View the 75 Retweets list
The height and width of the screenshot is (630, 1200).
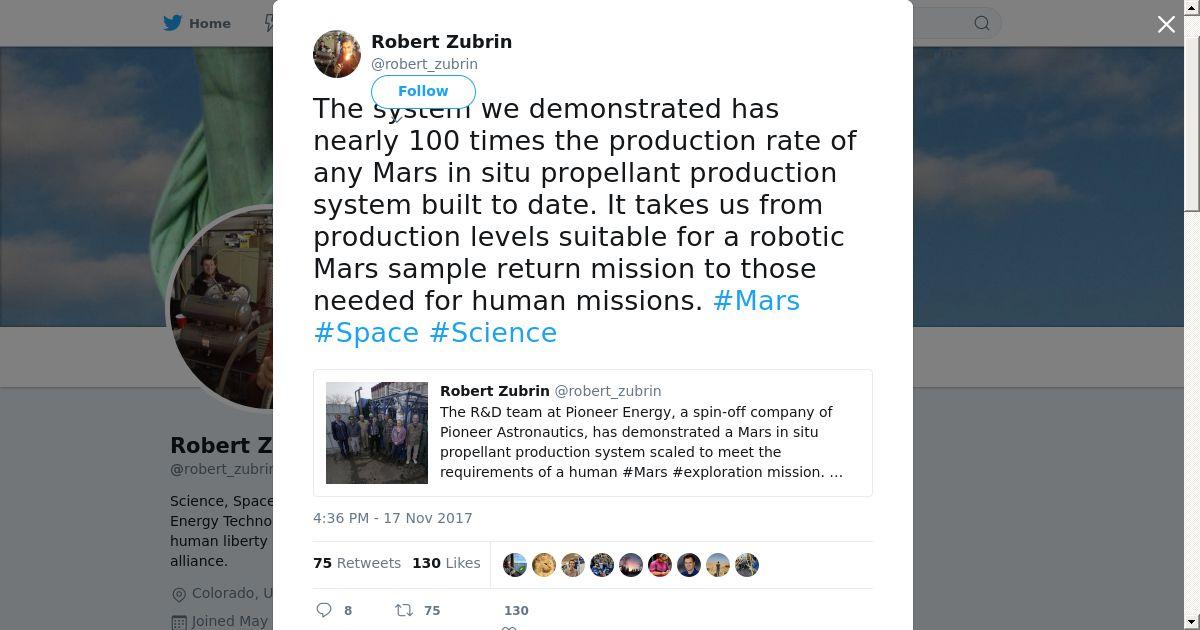(x=357, y=563)
